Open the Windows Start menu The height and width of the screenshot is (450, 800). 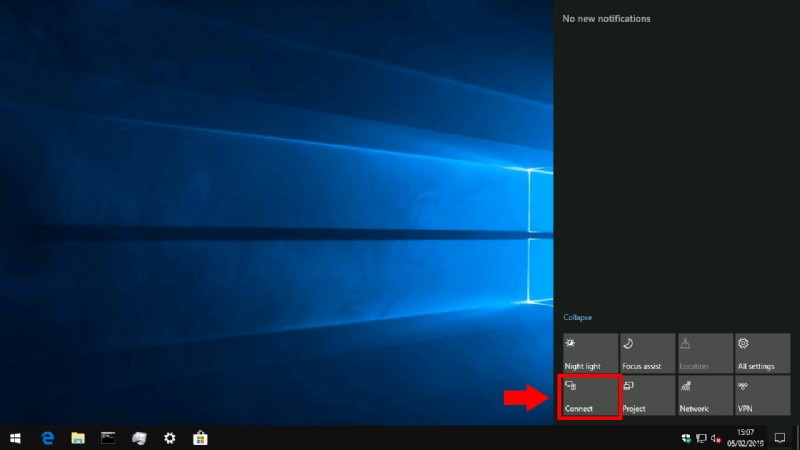15,438
